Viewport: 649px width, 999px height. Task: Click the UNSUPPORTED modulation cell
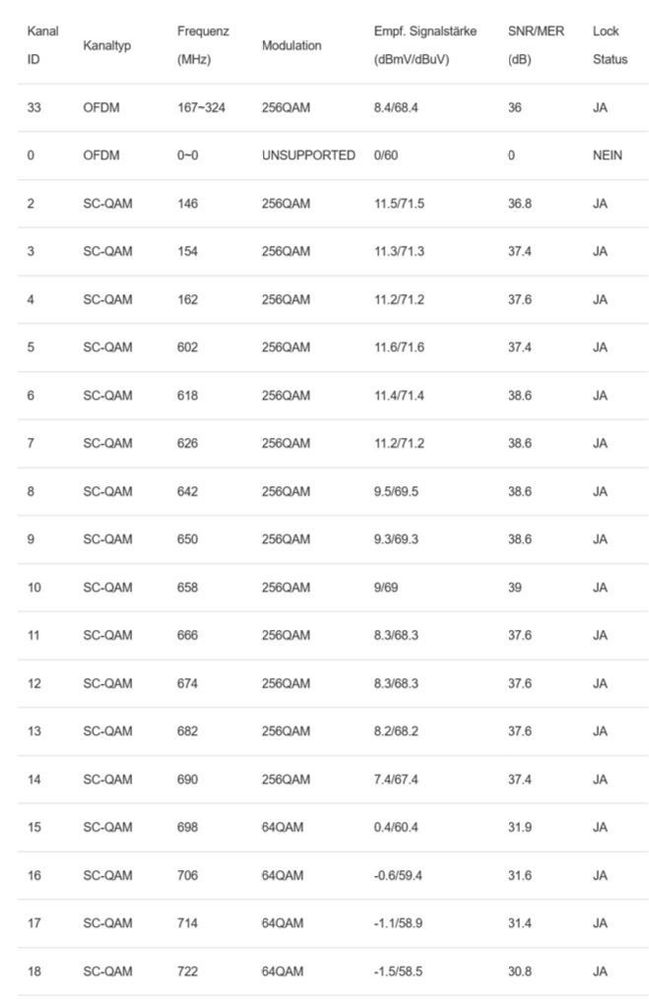tap(308, 156)
